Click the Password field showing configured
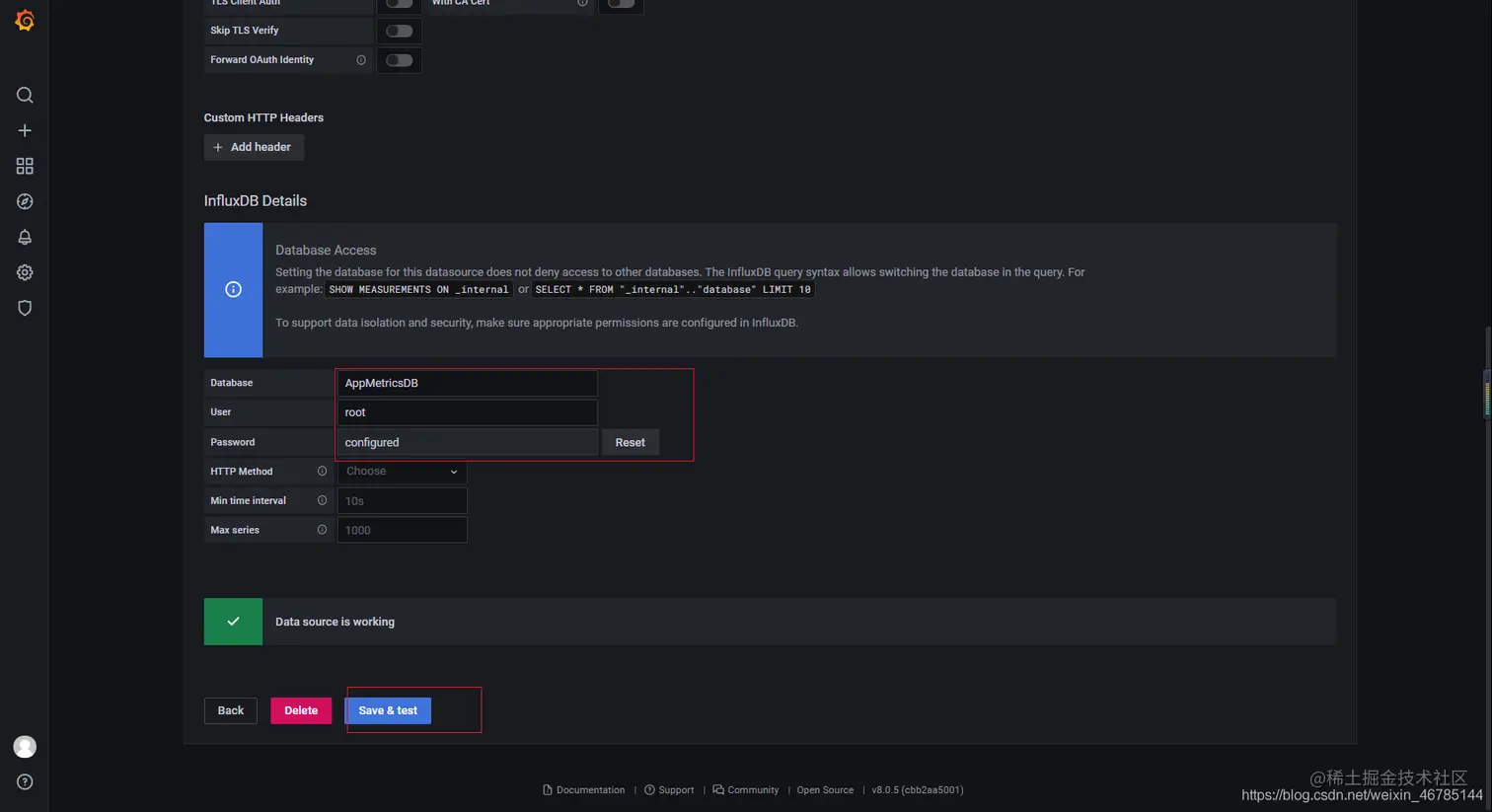The height and width of the screenshot is (812, 1492). click(x=467, y=442)
